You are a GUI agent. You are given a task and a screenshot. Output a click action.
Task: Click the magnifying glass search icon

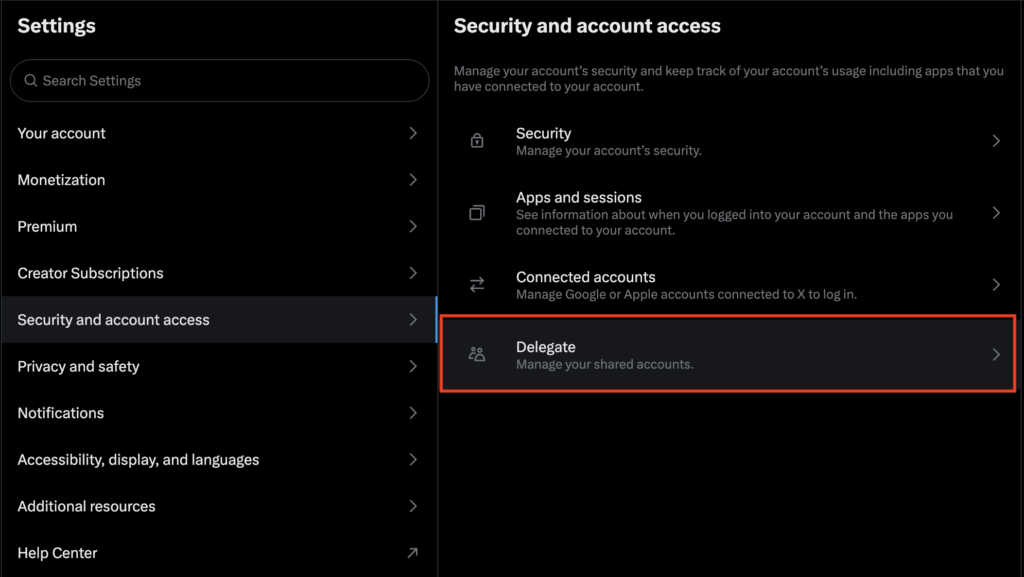tap(31, 81)
